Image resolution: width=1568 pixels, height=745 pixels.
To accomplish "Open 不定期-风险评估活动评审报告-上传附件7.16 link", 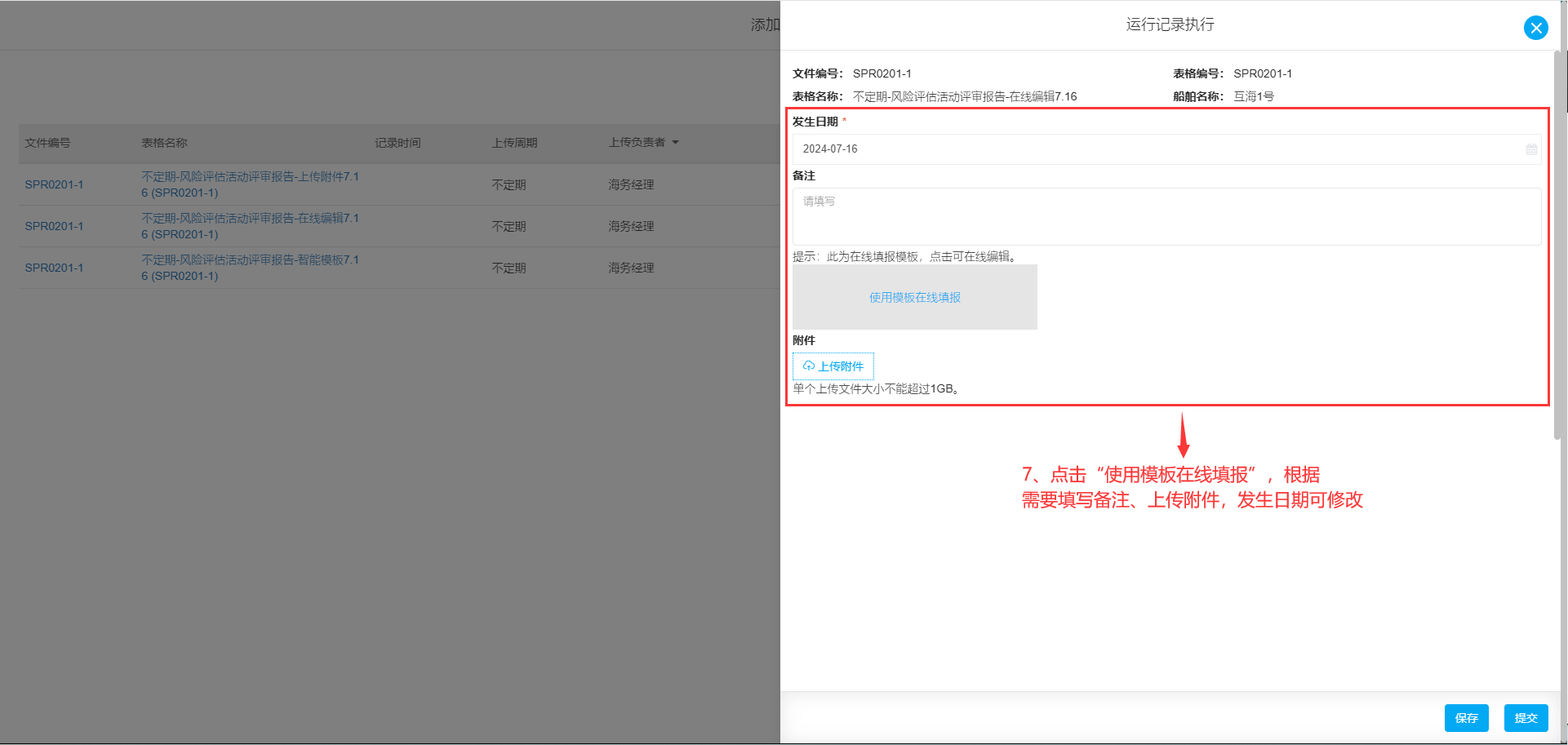I will [250, 184].
